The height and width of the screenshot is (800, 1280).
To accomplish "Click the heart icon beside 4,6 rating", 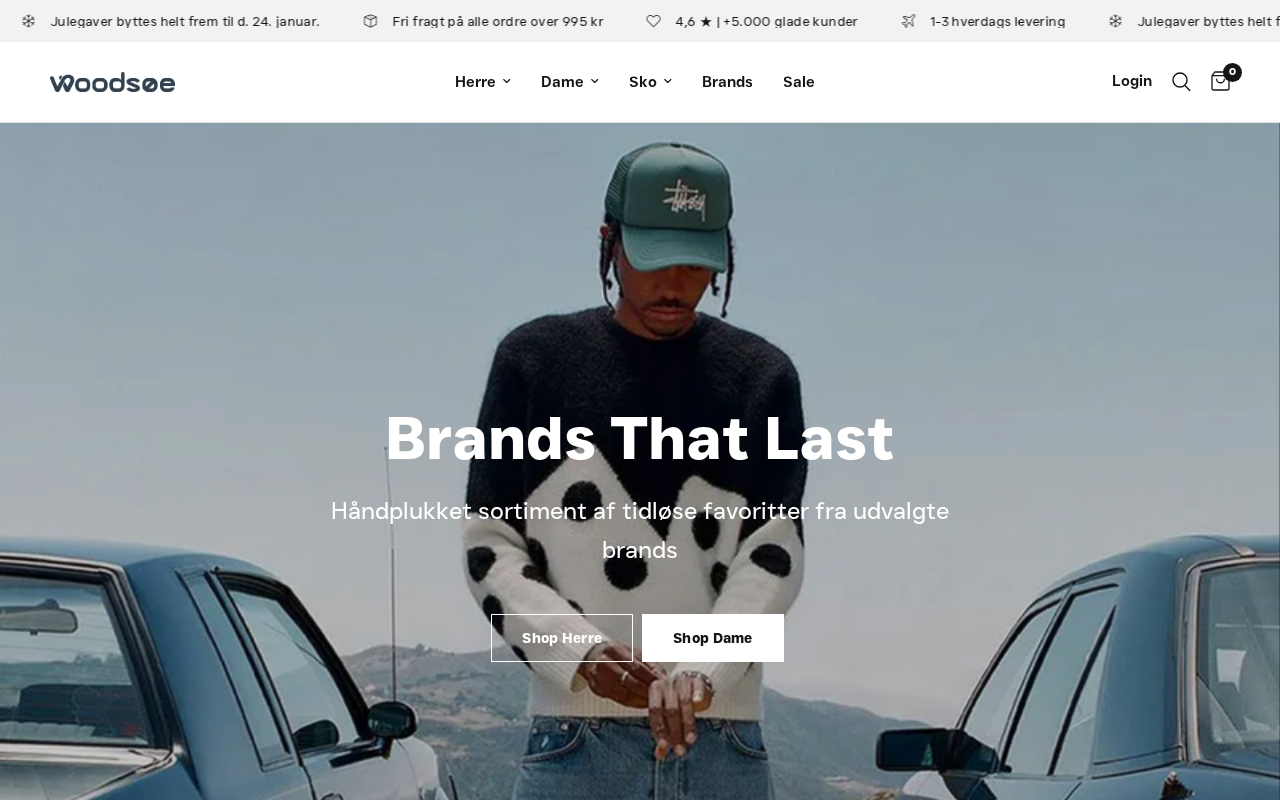I will (x=653, y=21).
